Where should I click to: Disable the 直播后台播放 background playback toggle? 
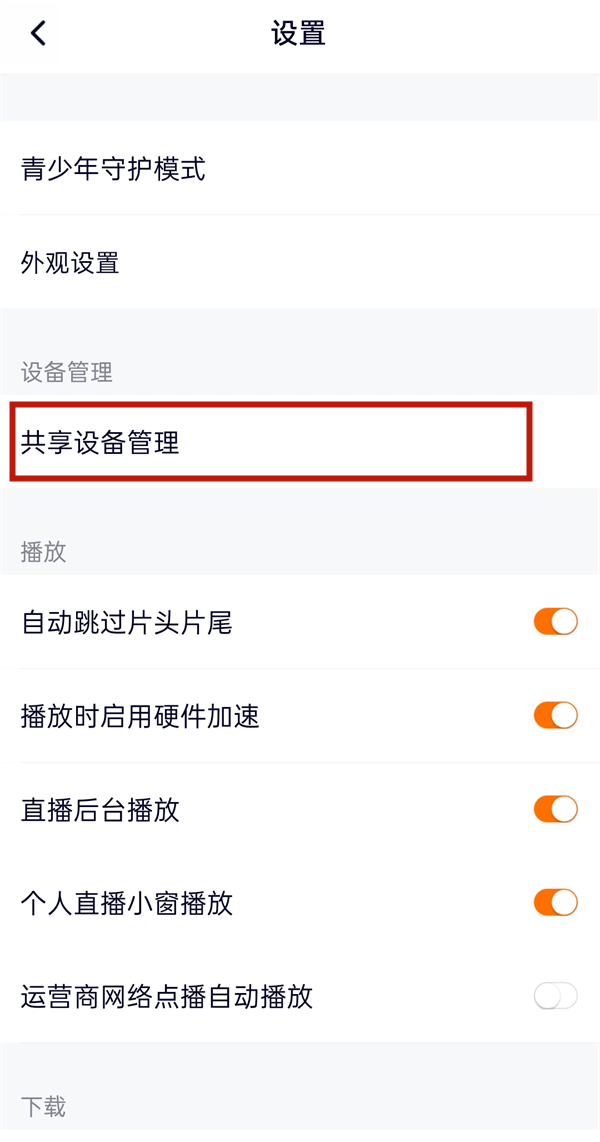pos(556,809)
